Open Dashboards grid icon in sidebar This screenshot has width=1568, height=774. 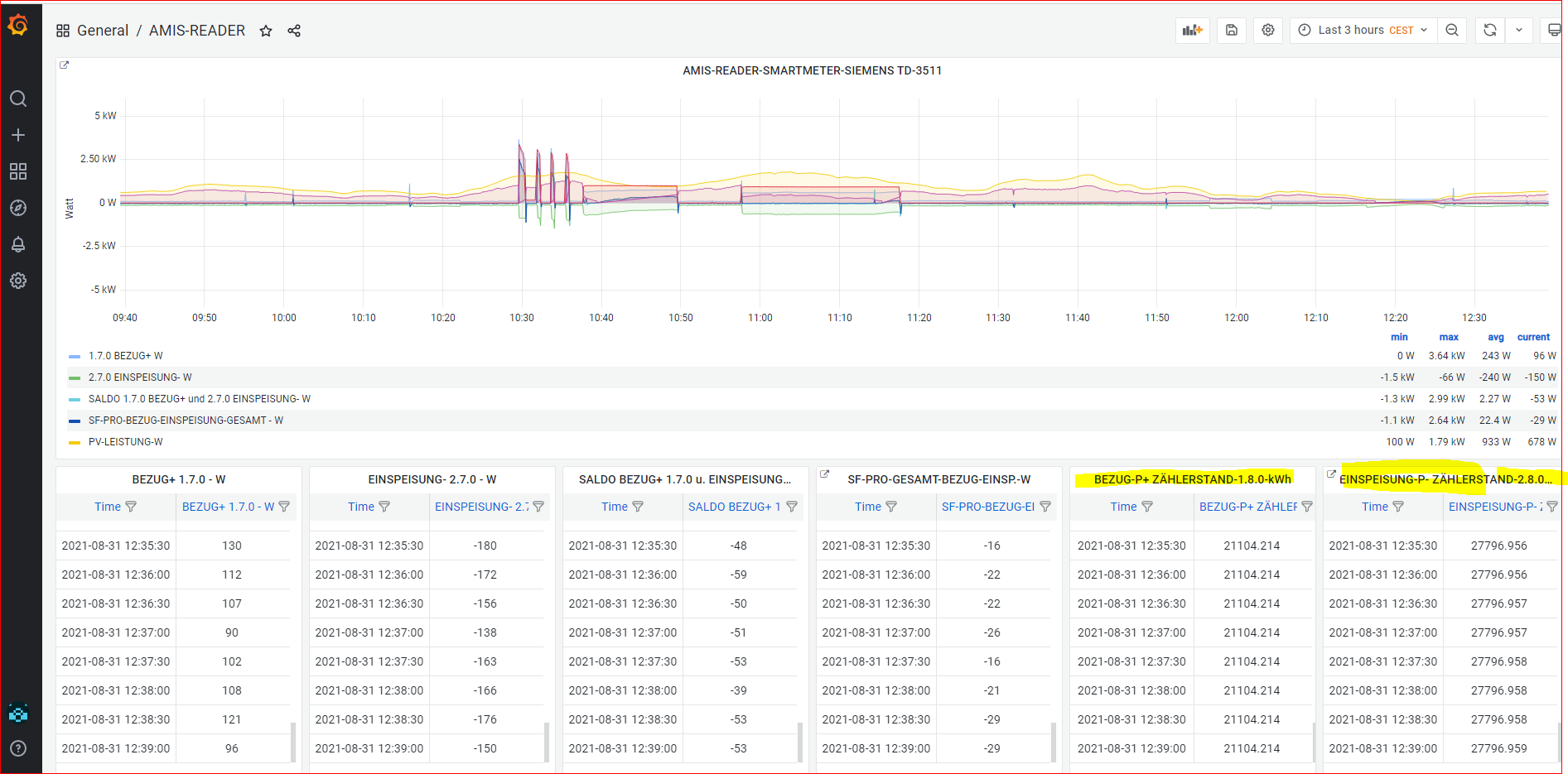18,171
